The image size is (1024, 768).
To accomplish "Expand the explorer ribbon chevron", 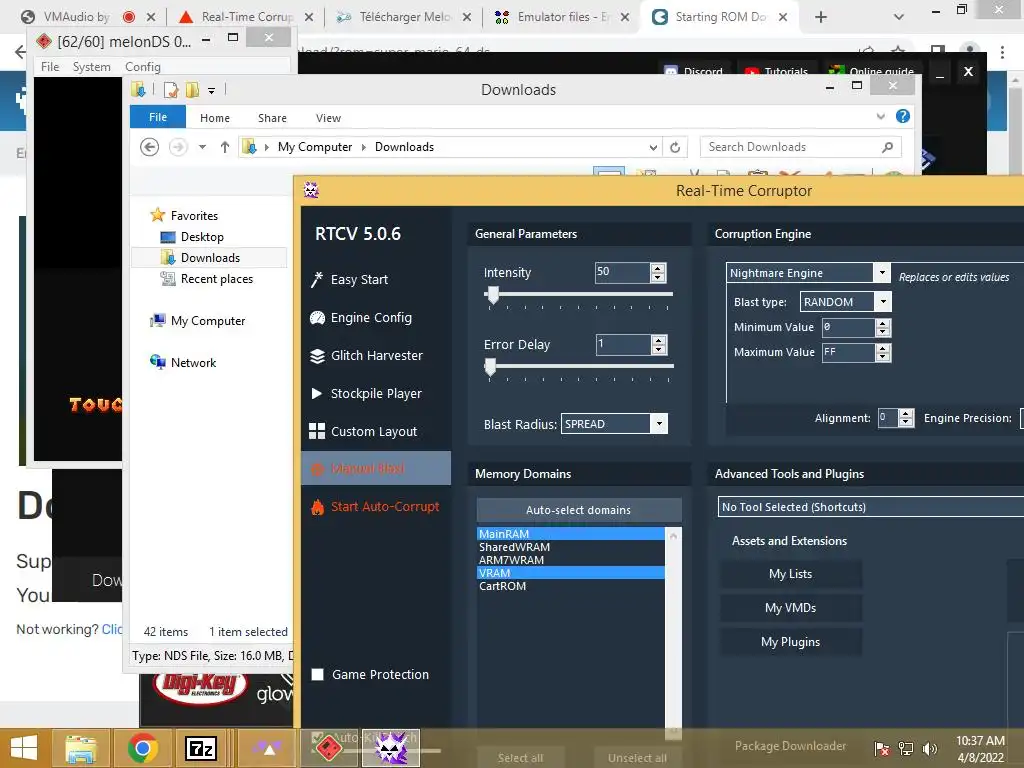I will pyautogui.click(x=880, y=116).
